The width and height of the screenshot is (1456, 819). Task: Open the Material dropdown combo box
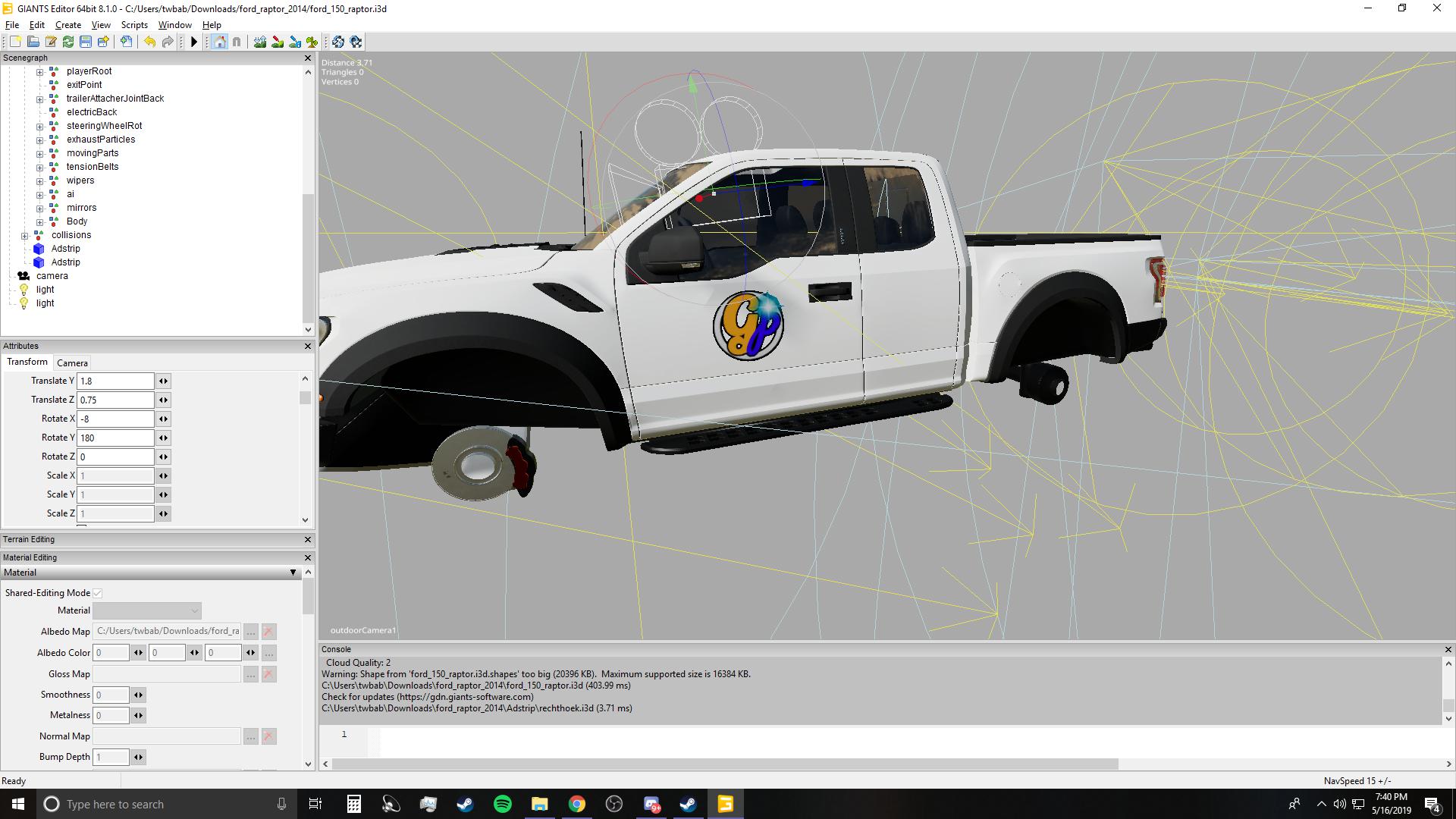click(x=147, y=610)
